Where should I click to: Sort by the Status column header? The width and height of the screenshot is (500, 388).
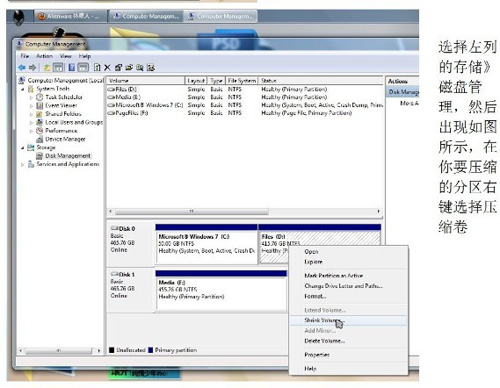(321, 81)
